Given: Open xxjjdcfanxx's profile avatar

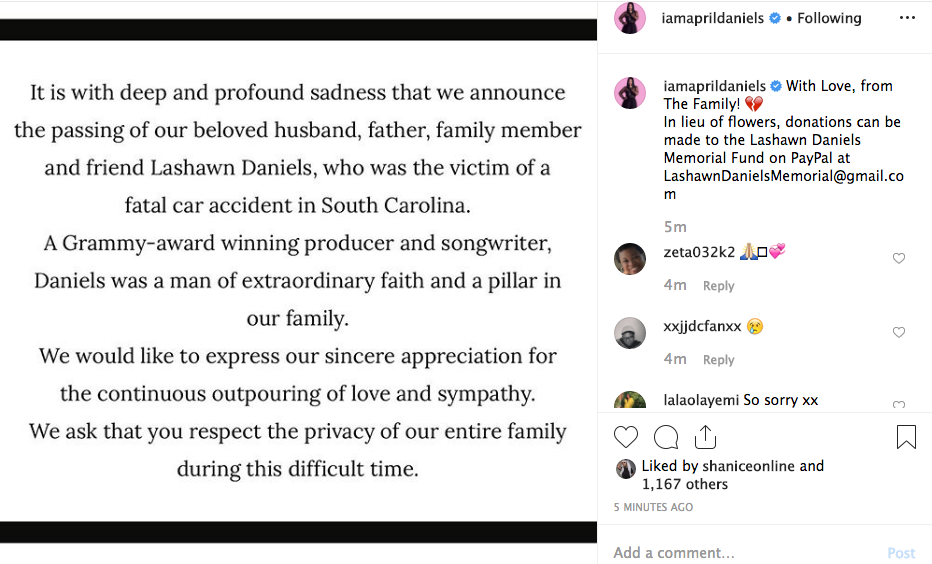Looking at the screenshot, I should pyautogui.click(x=630, y=333).
